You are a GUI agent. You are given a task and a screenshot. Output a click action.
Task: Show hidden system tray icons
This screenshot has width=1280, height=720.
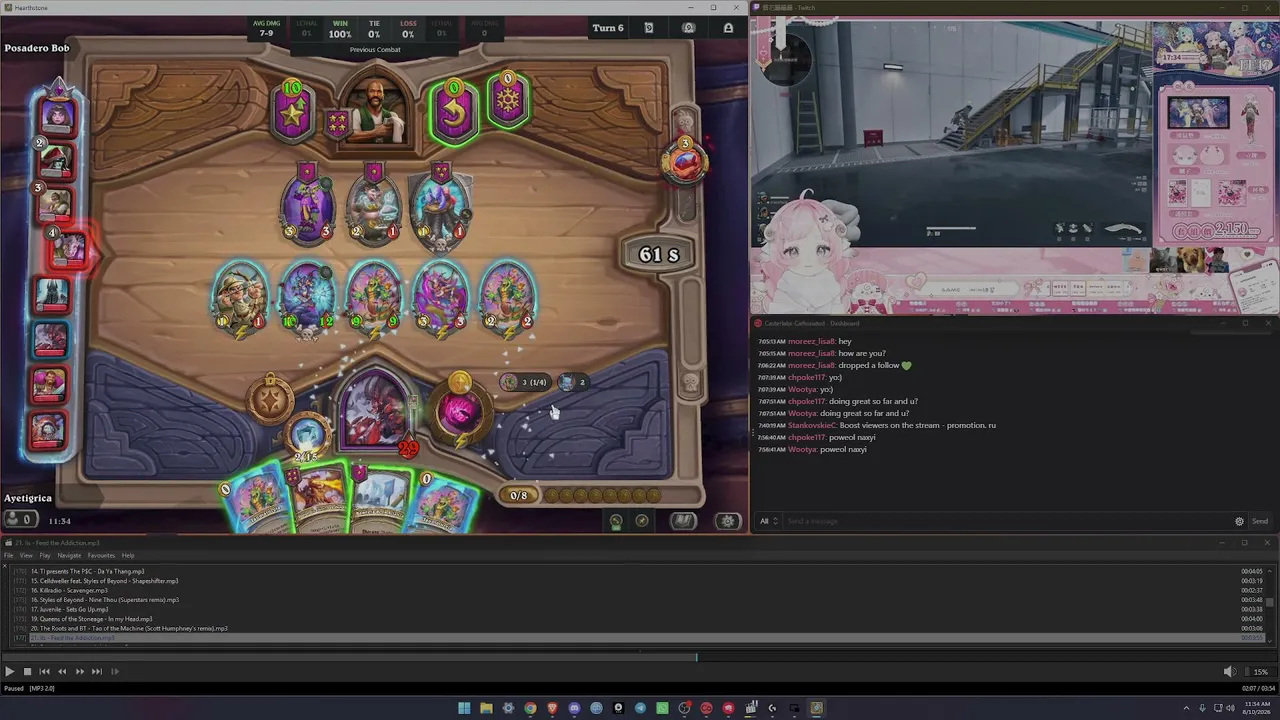coord(1188,708)
